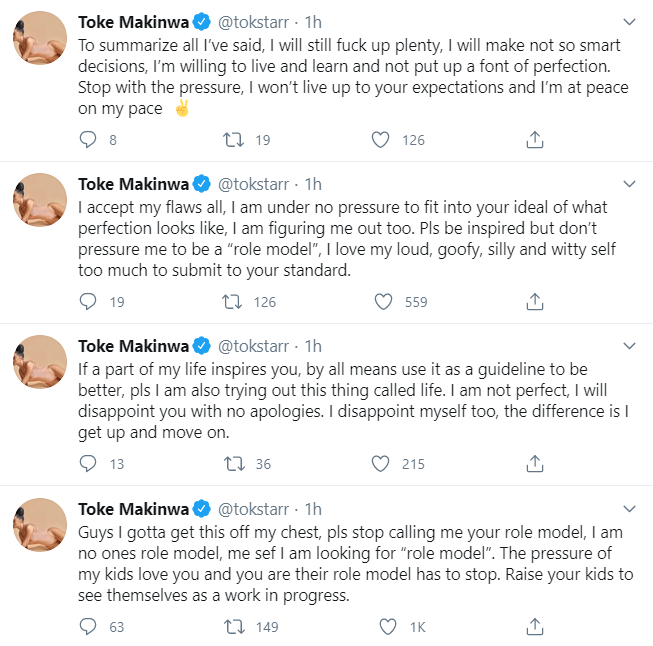This screenshot has width=653, height=646.
Task: Retweet the tweet with 19 retweets
Action: click(234, 140)
